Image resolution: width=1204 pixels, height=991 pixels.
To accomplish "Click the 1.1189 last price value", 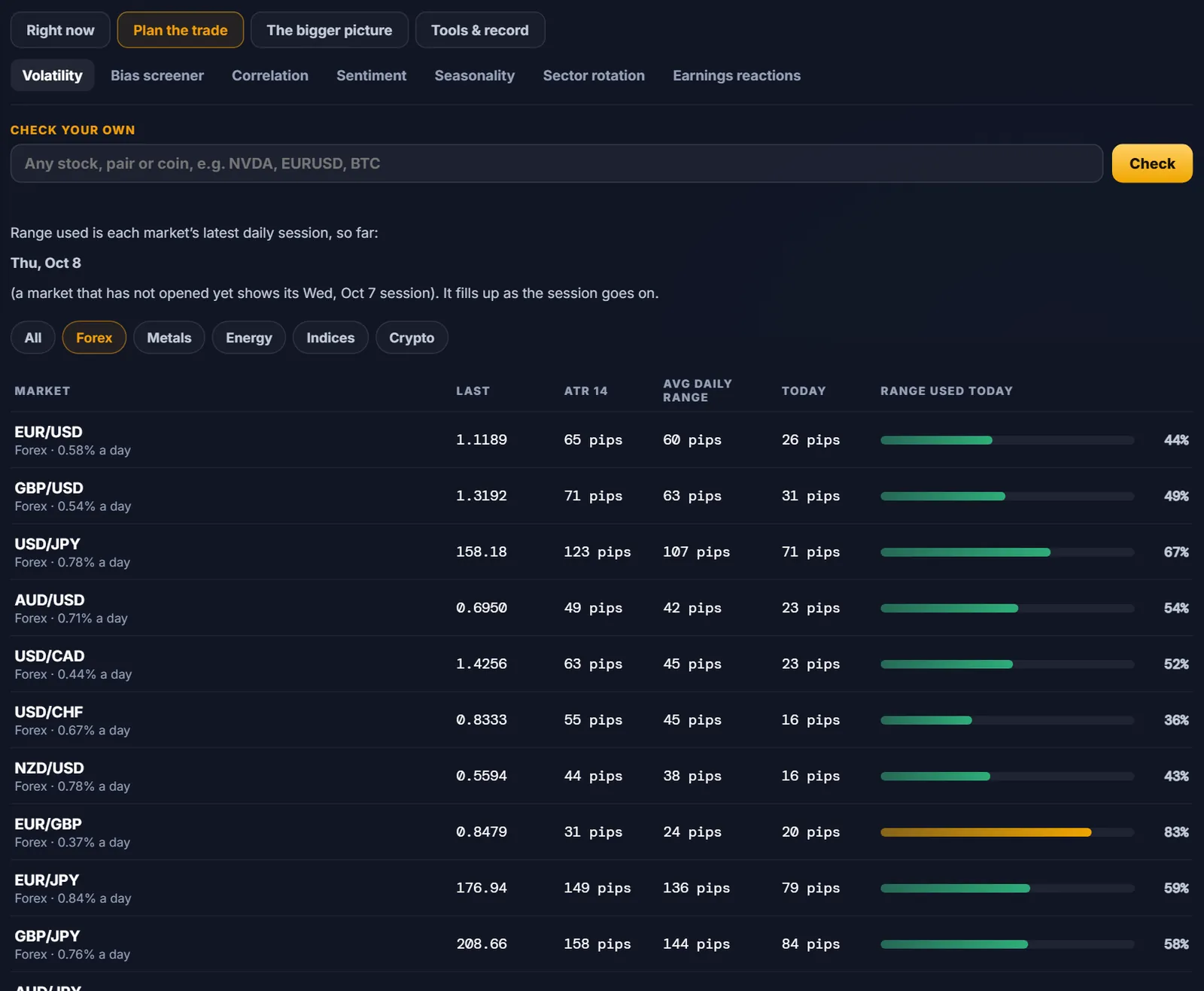I will click(x=482, y=440).
